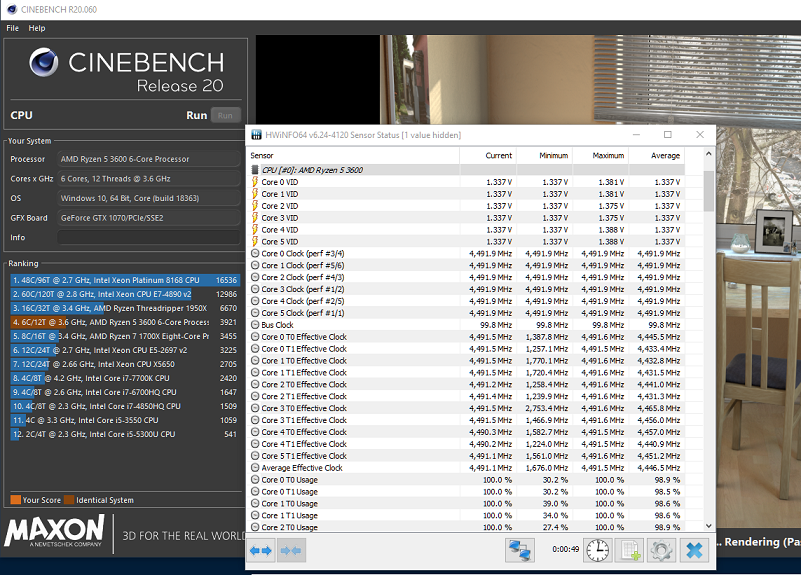Open the Help menu in Cinebench
Image resolution: width=801 pixels, height=575 pixels.
point(37,28)
